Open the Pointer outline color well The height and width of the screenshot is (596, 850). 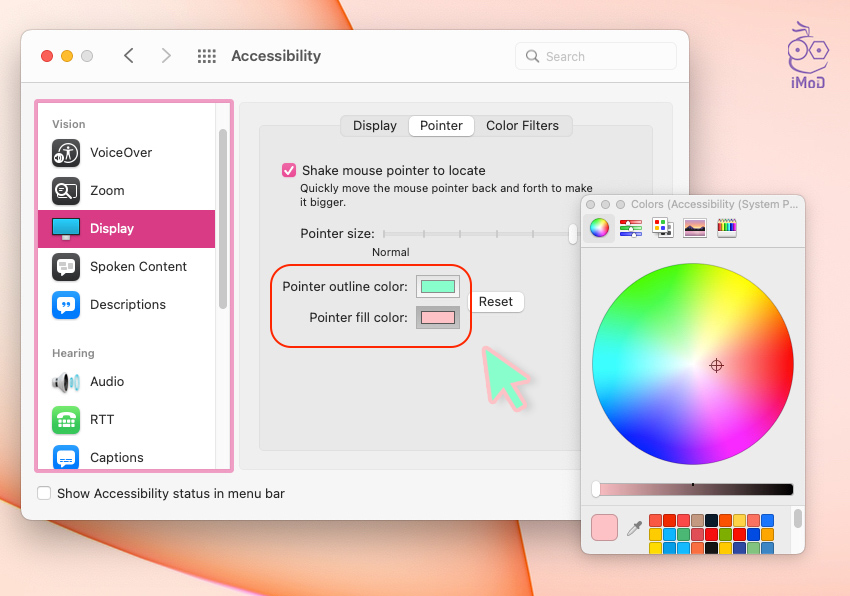[x=437, y=287]
